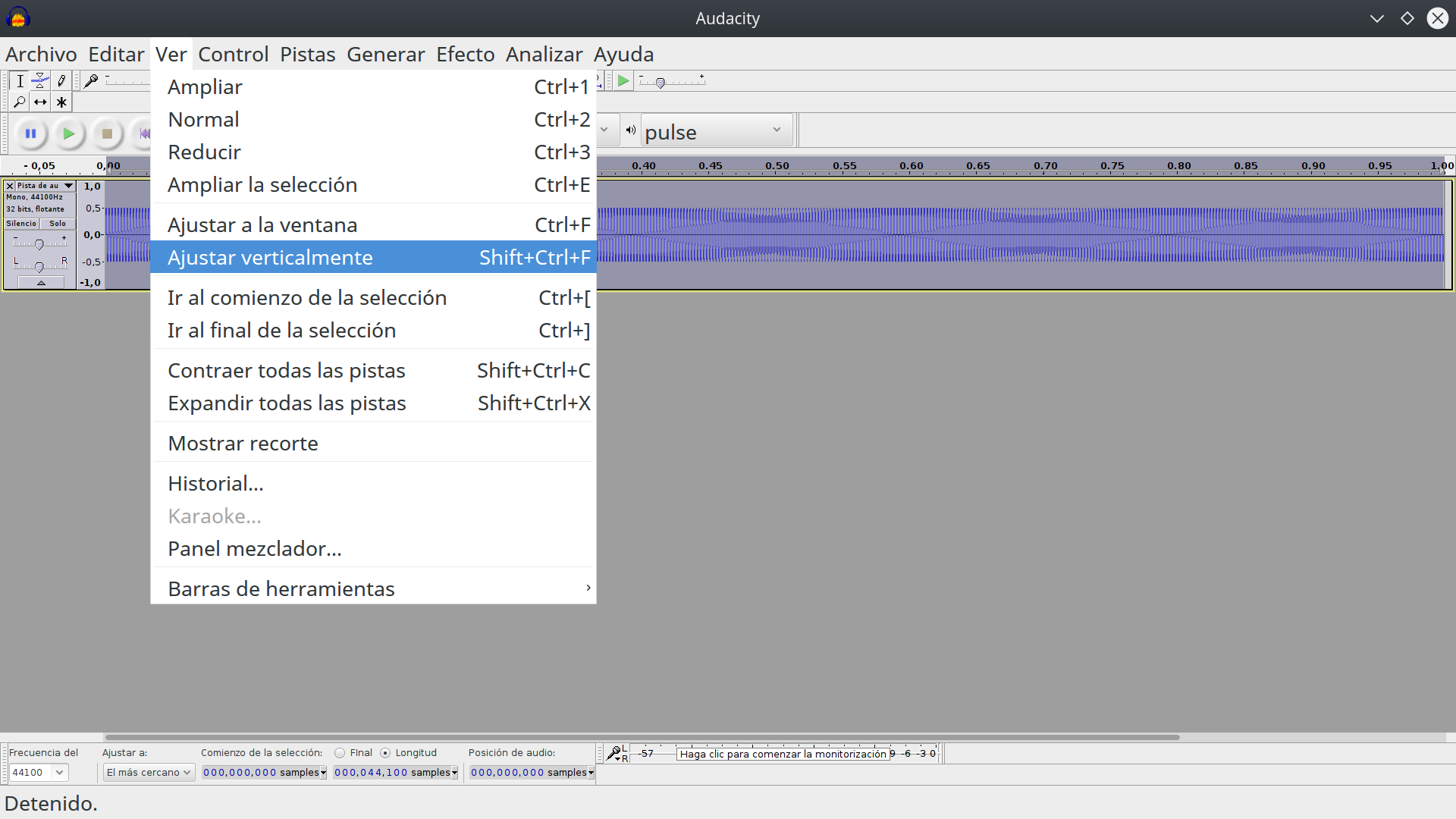Click the track pan L-R slider
Viewport: 1456px width, 819px height.
click(39, 265)
